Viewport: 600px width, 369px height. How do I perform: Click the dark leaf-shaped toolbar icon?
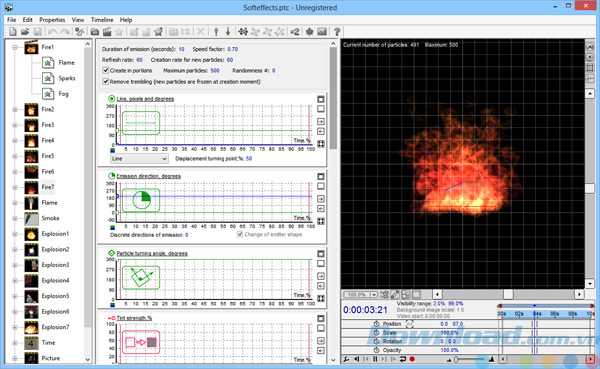click(310, 32)
